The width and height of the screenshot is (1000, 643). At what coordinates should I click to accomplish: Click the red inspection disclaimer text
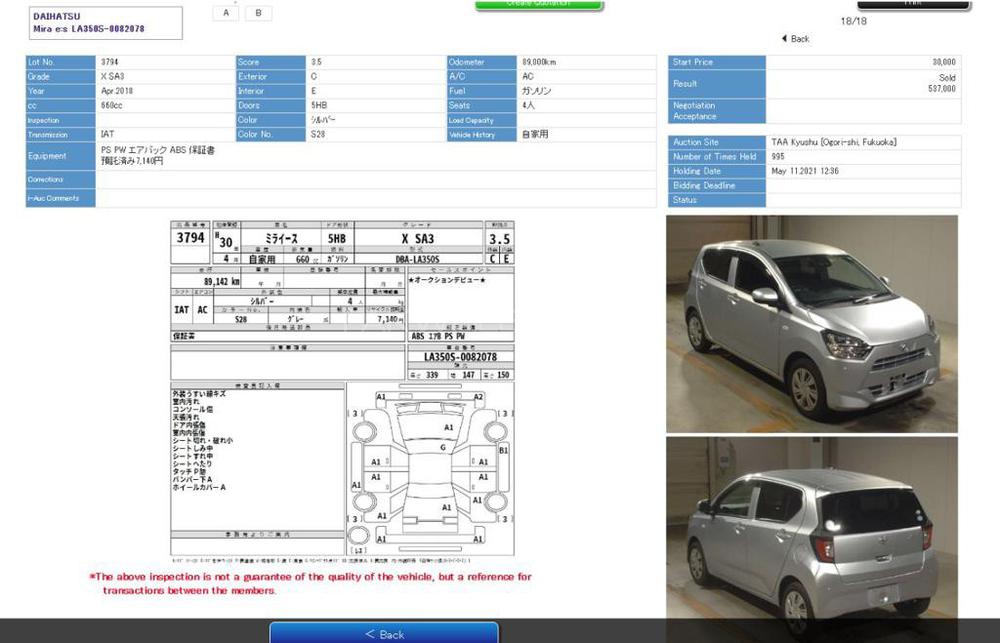click(x=310, y=583)
